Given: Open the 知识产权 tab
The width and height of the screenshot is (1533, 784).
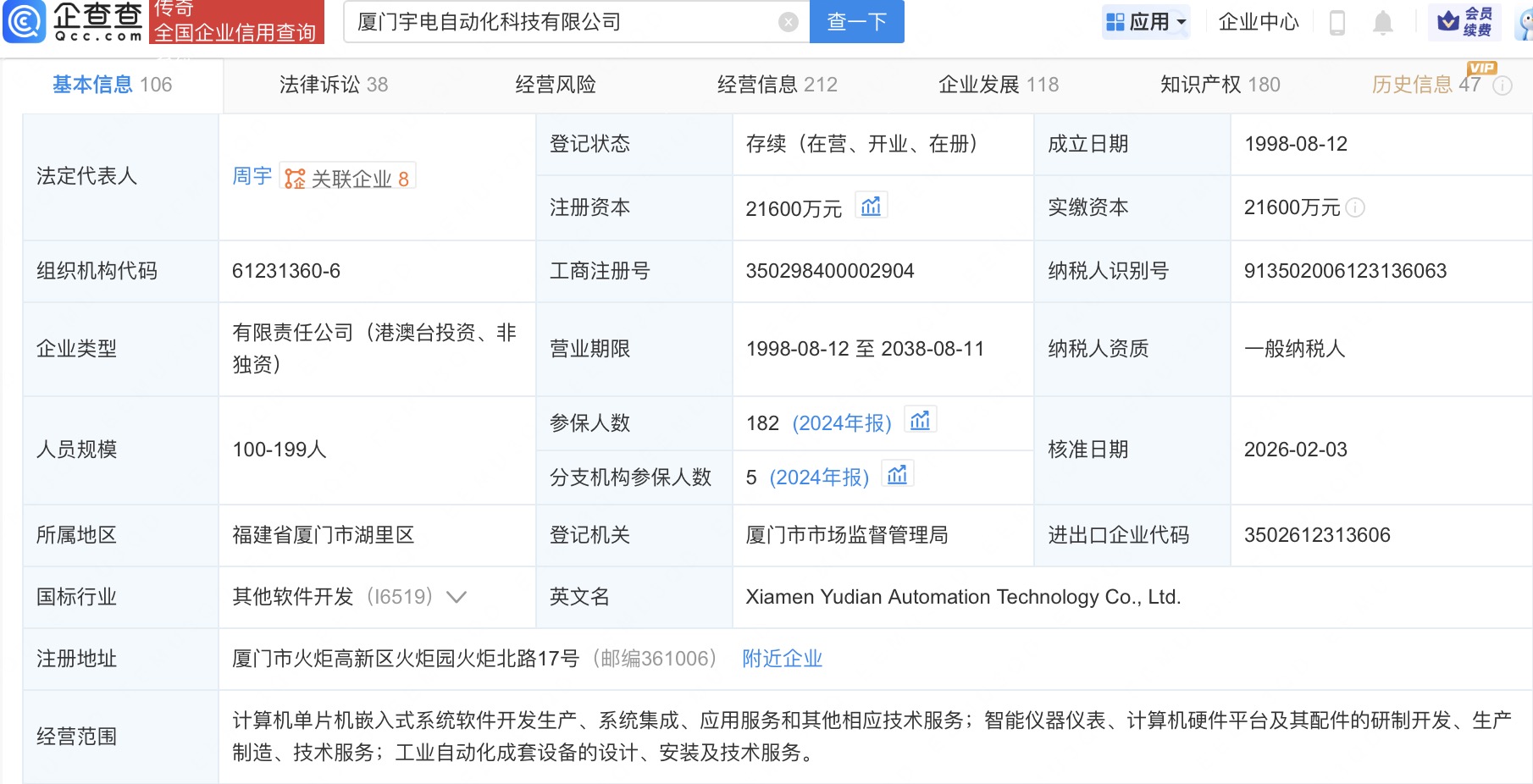Looking at the screenshot, I should coord(1220,85).
